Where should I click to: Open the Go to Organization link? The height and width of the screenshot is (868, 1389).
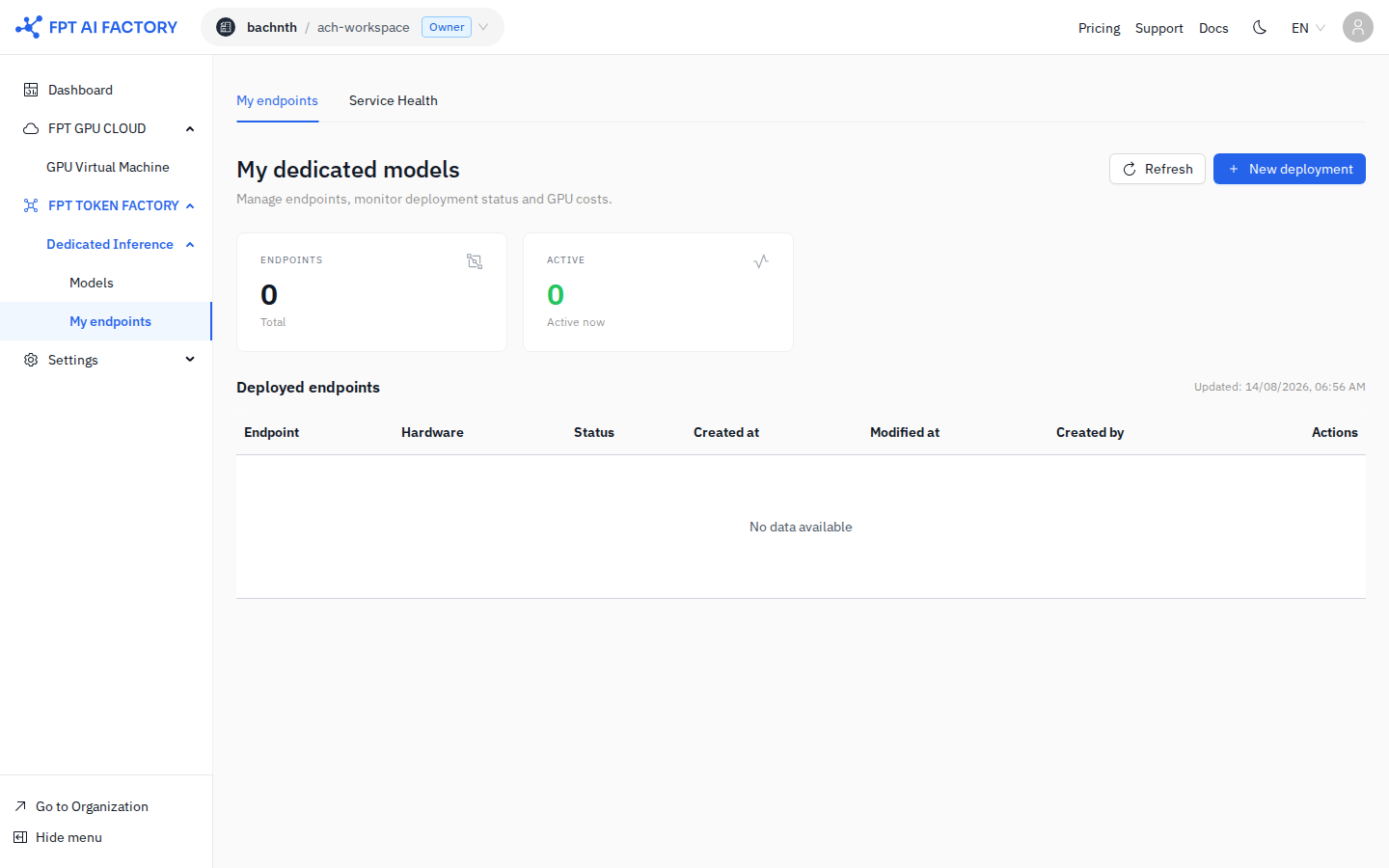tap(92, 806)
